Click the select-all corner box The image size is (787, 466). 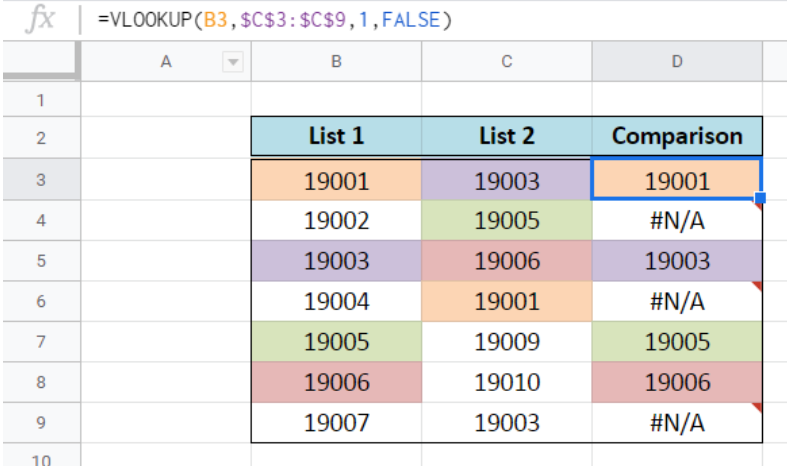coord(41,61)
